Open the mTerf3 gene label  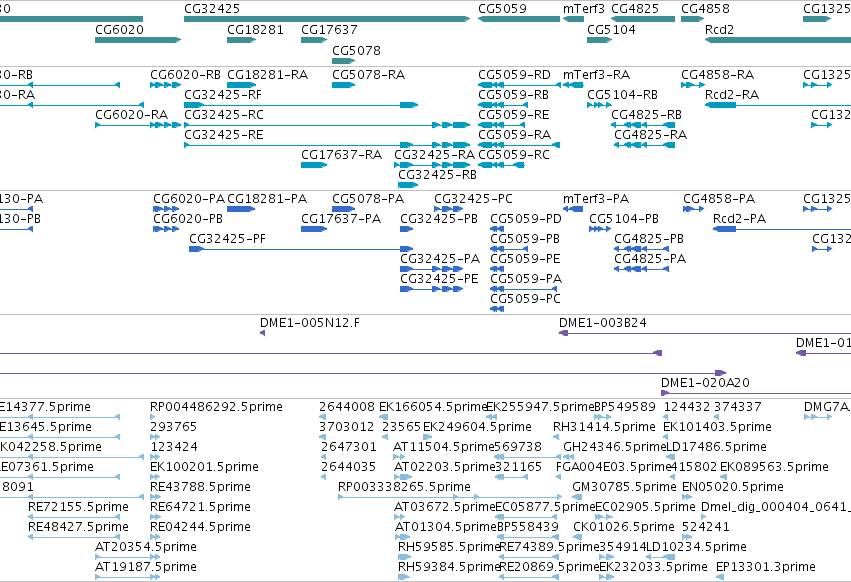pos(583,9)
